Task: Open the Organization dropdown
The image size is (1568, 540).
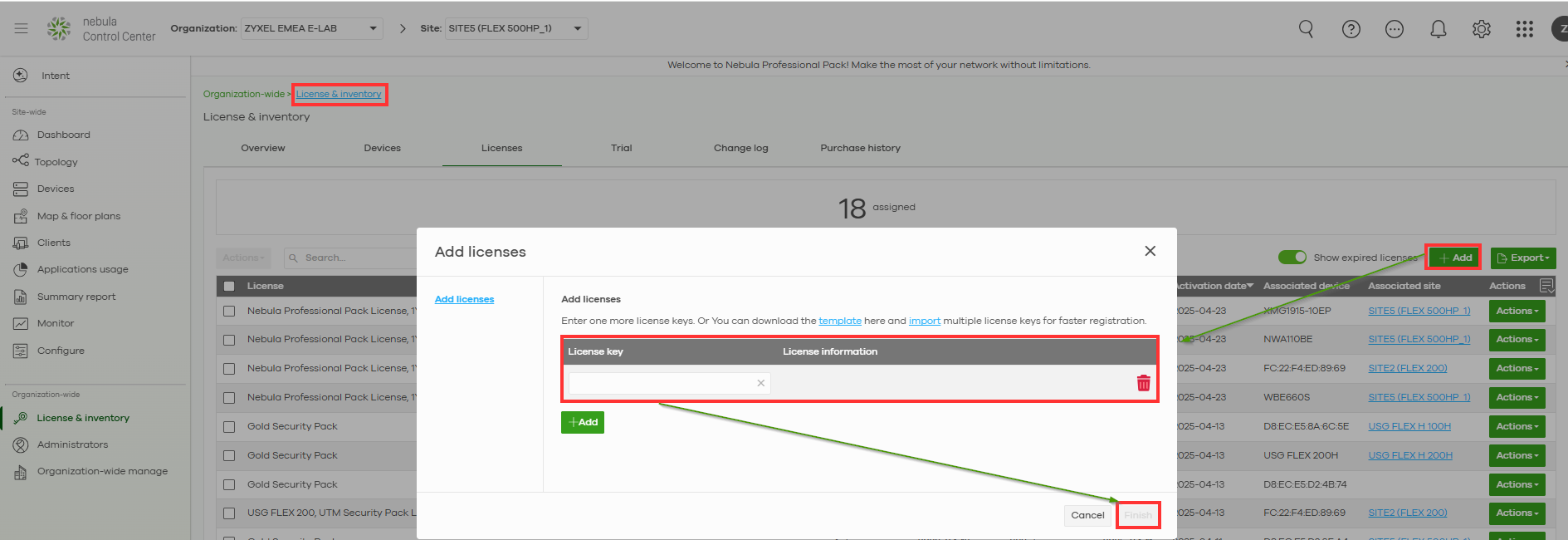Action: pos(311,28)
